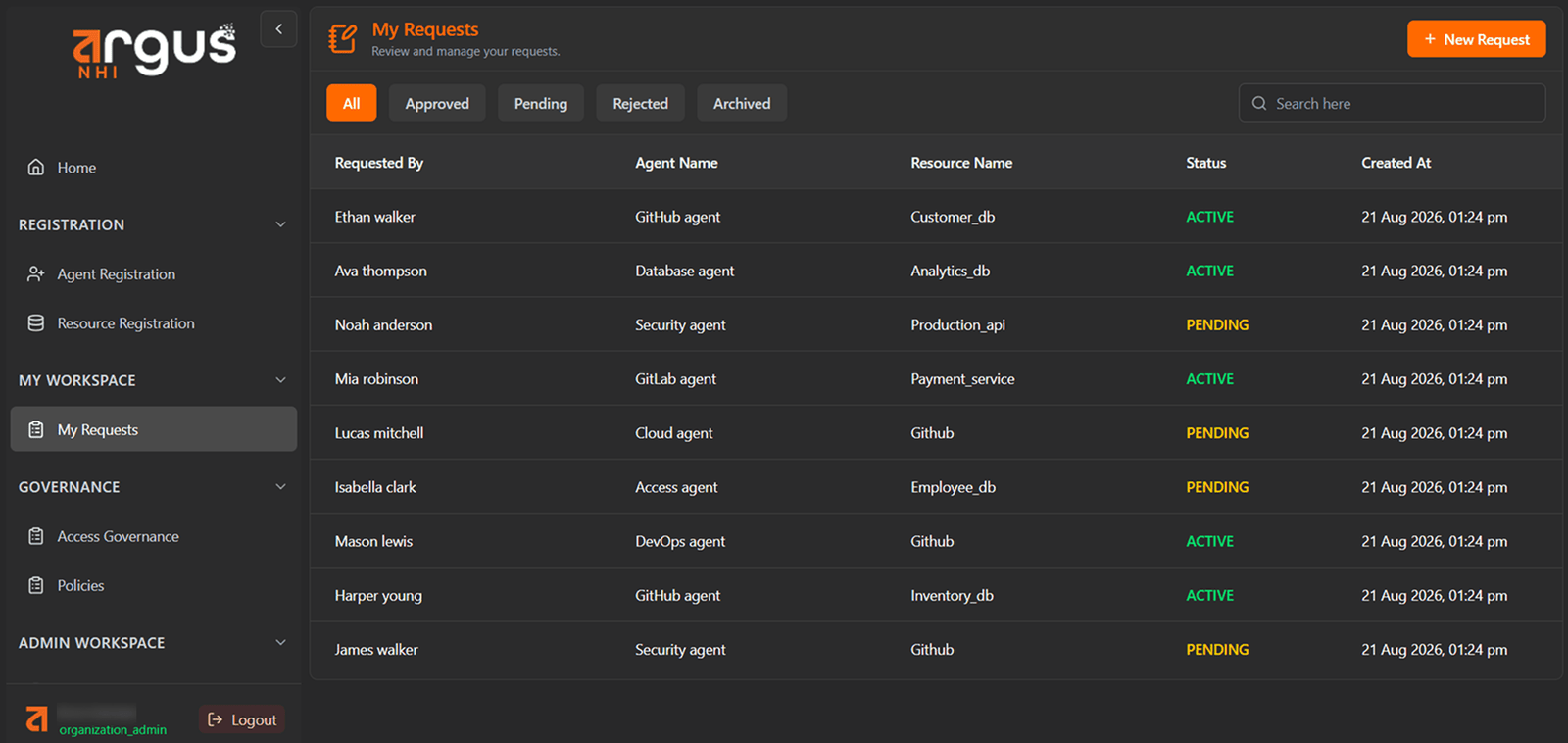Screen dimensions: 1568x743
Task: Click the plus icon in New Request
Action: coord(1430,39)
